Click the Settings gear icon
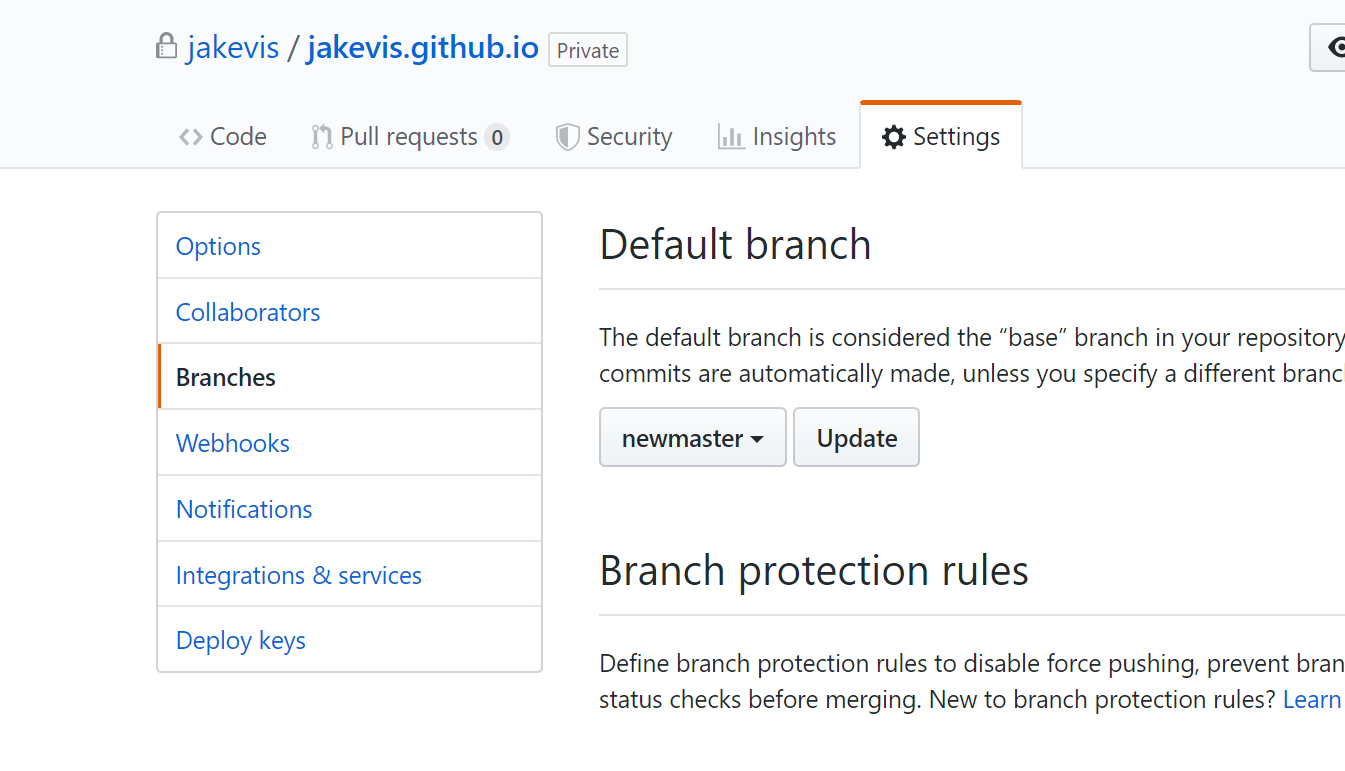The image size is (1345, 771). tap(893, 137)
